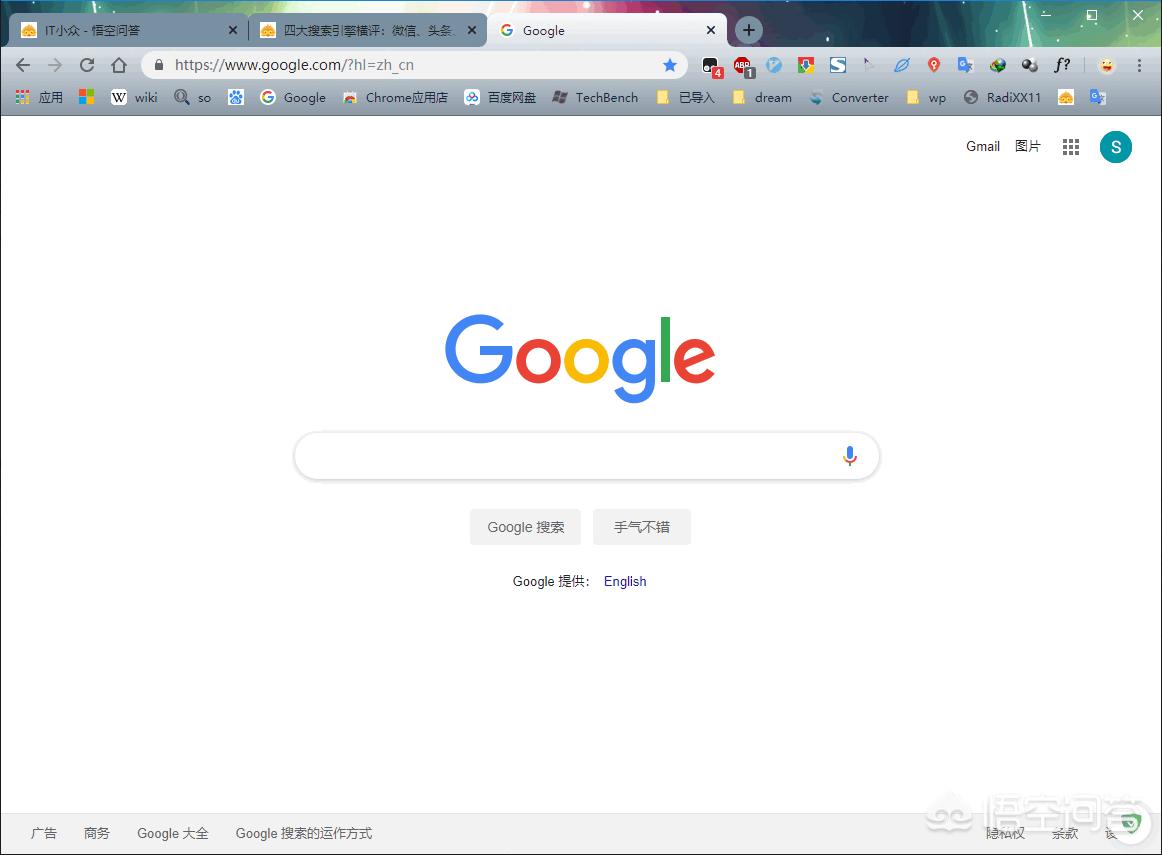Click the Google 搜索 button
This screenshot has height=855, width=1162.
[525, 527]
